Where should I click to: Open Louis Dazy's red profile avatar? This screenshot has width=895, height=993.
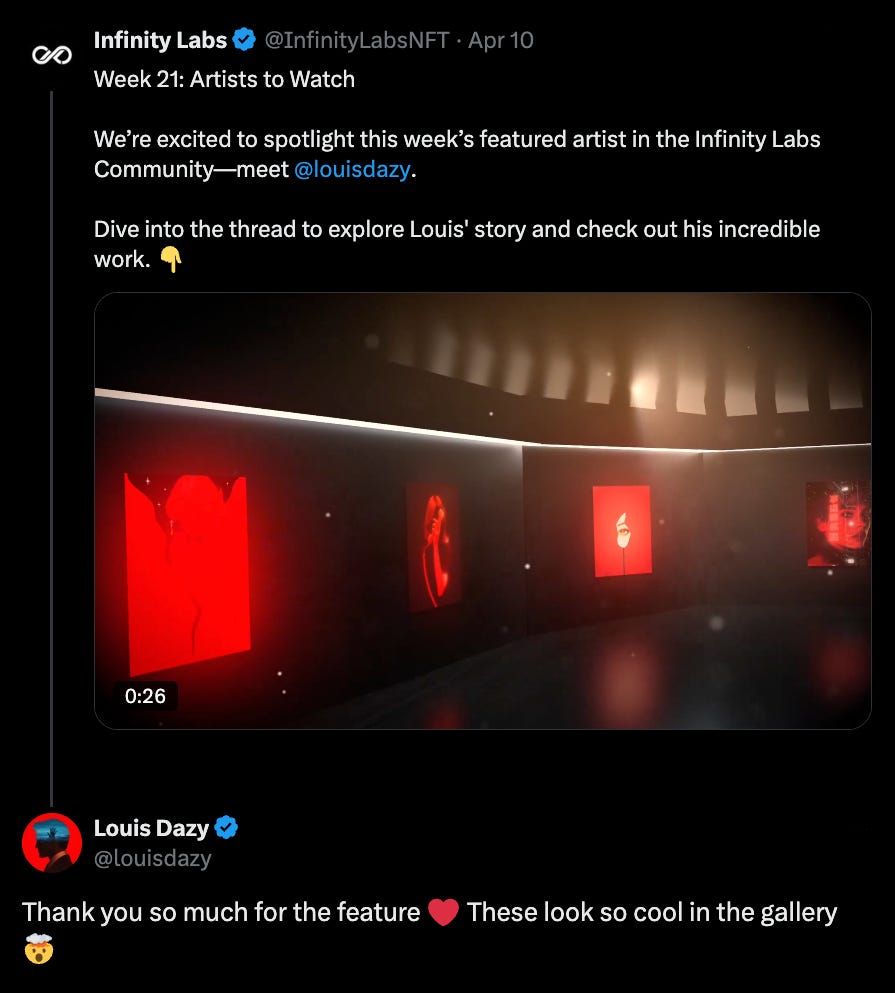[x=52, y=842]
